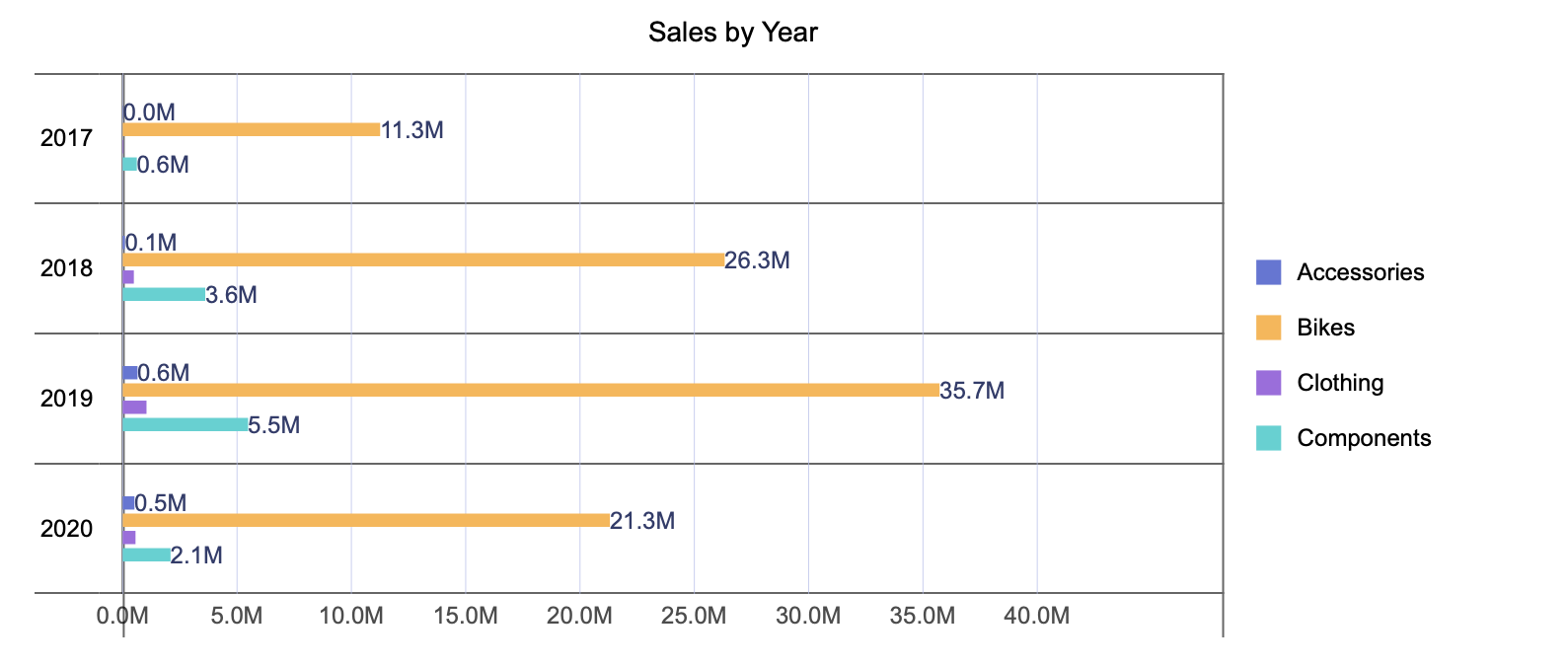Select the 2020 Components teal bar
The image size is (1568, 667).
pos(147,555)
